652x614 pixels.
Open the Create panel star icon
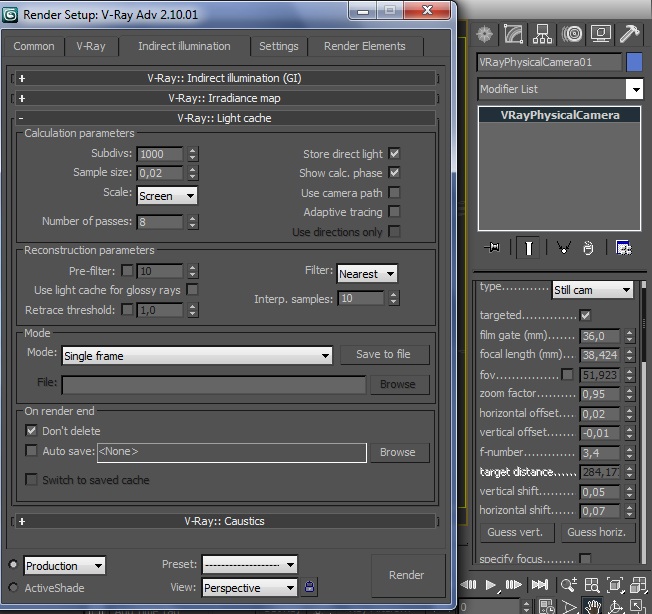[x=484, y=34]
